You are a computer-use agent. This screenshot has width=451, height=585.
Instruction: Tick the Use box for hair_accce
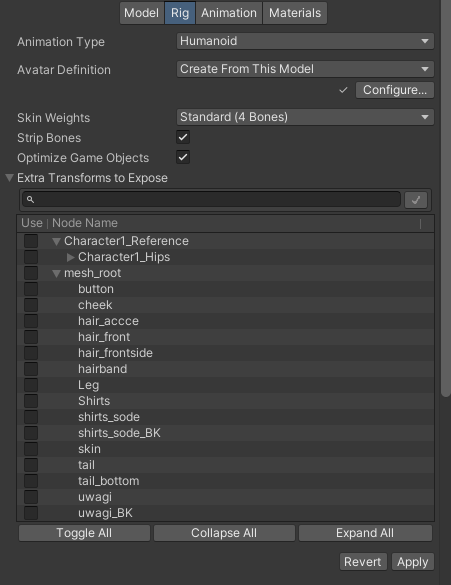pyautogui.click(x=31, y=321)
